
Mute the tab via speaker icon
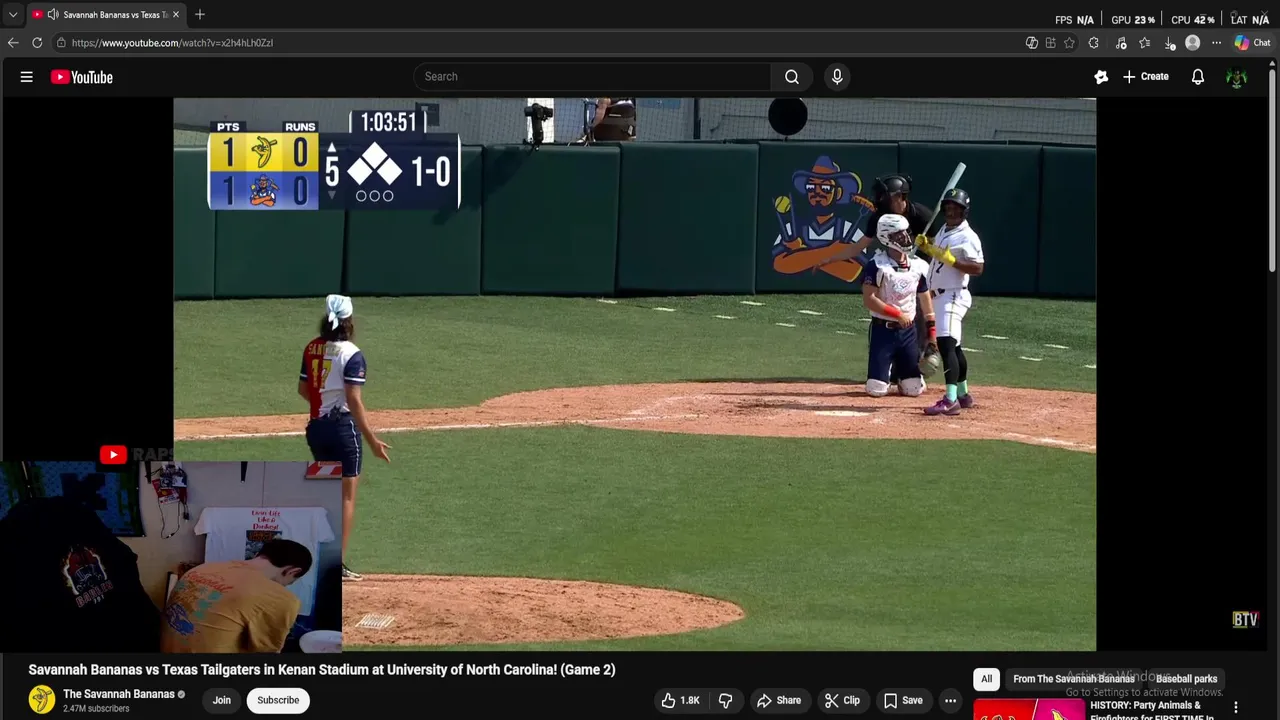click(x=52, y=15)
